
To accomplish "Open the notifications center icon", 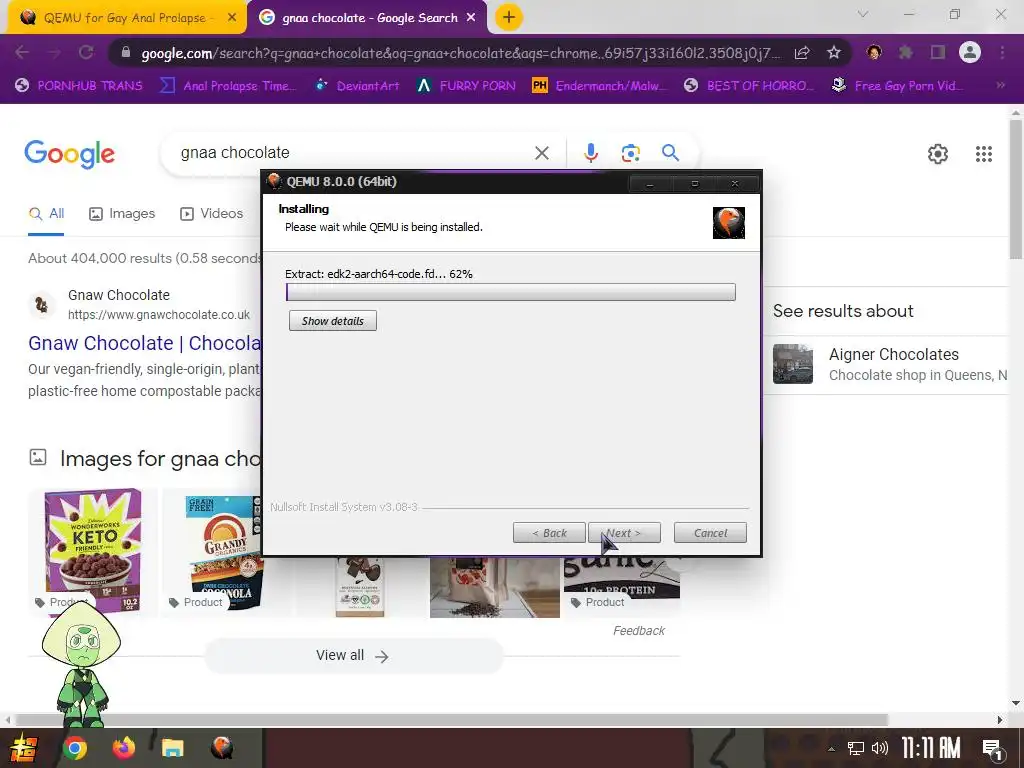I will click(993, 748).
